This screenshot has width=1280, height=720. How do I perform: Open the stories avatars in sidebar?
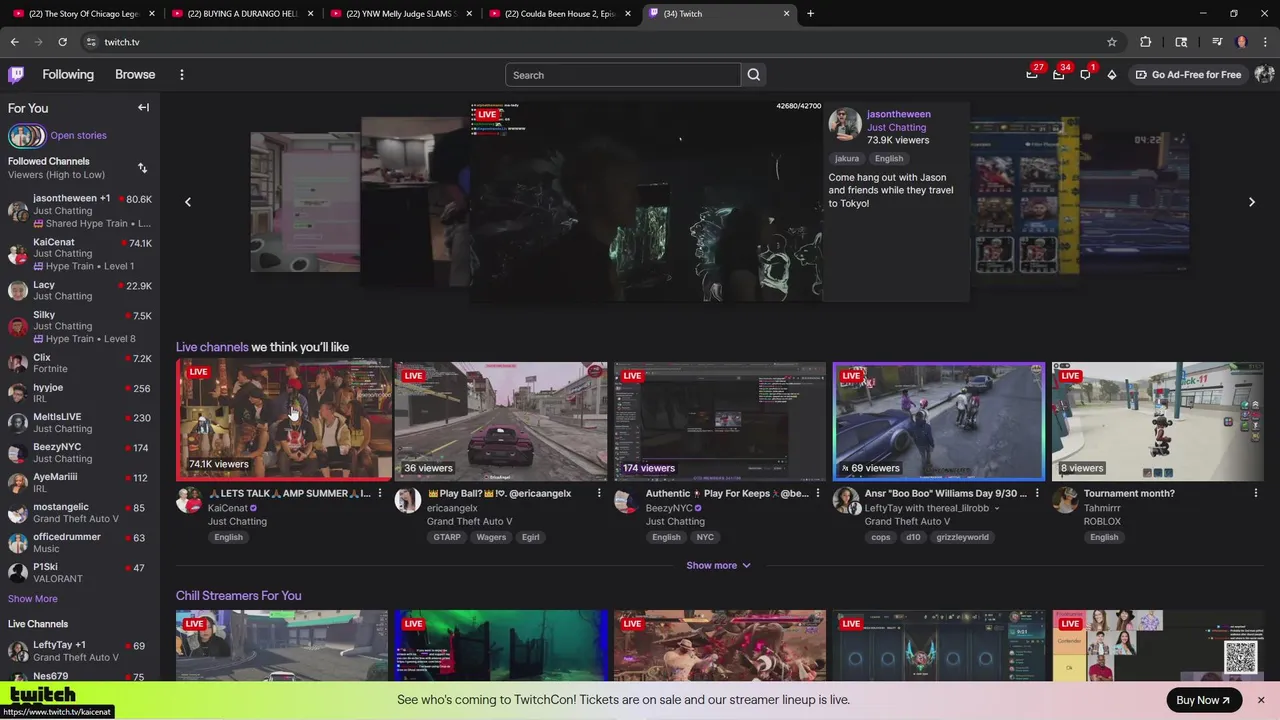(x=27, y=135)
